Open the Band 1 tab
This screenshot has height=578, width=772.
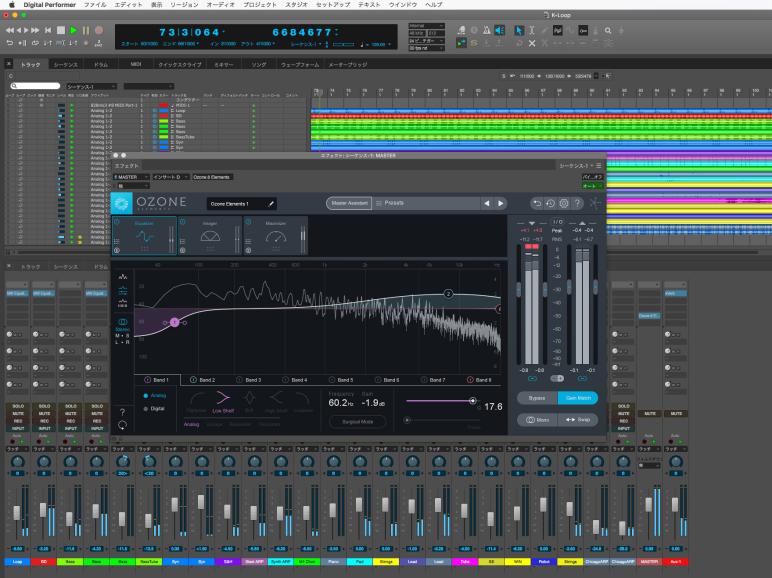click(157, 380)
